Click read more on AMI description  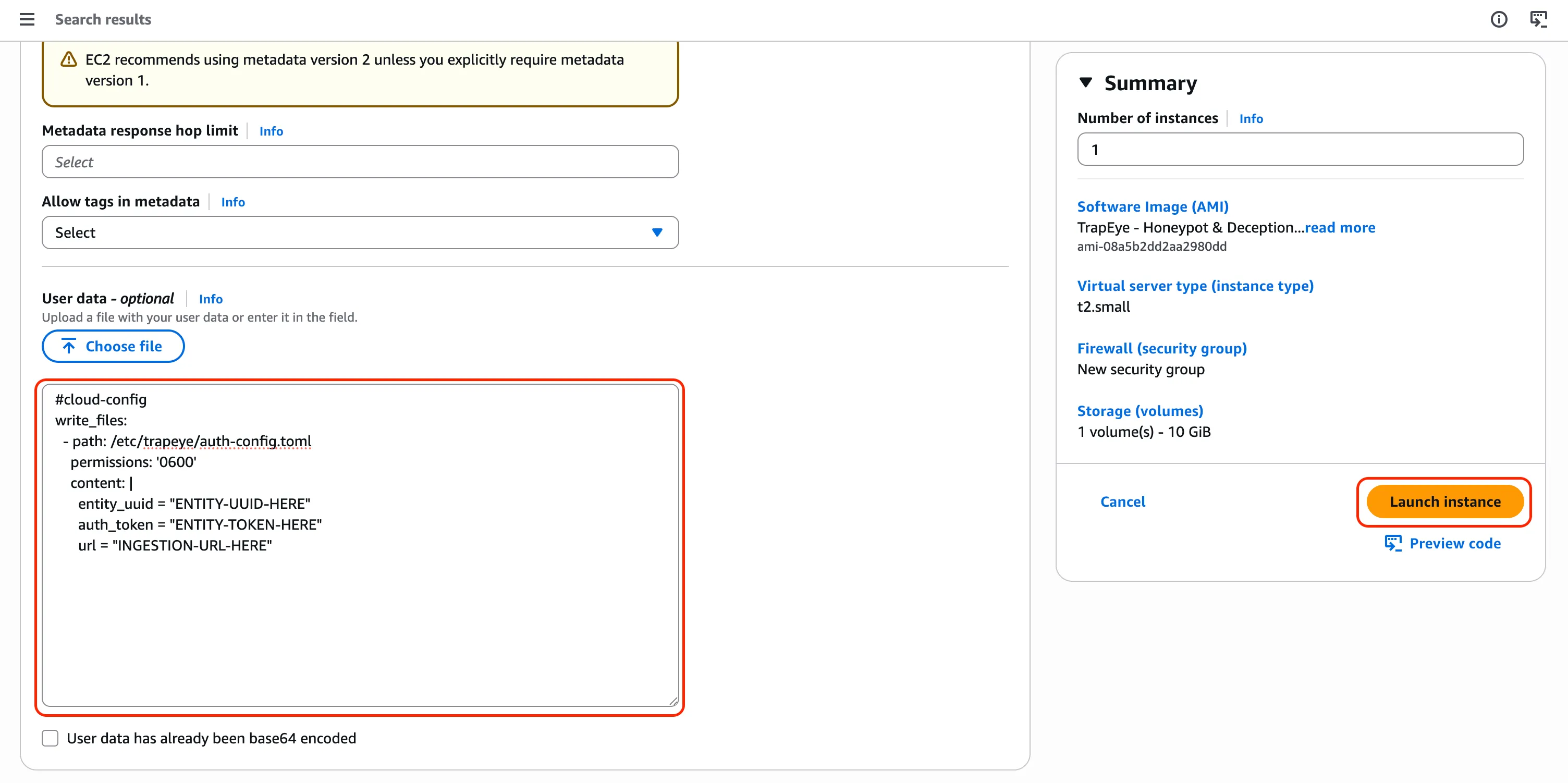point(1340,228)
